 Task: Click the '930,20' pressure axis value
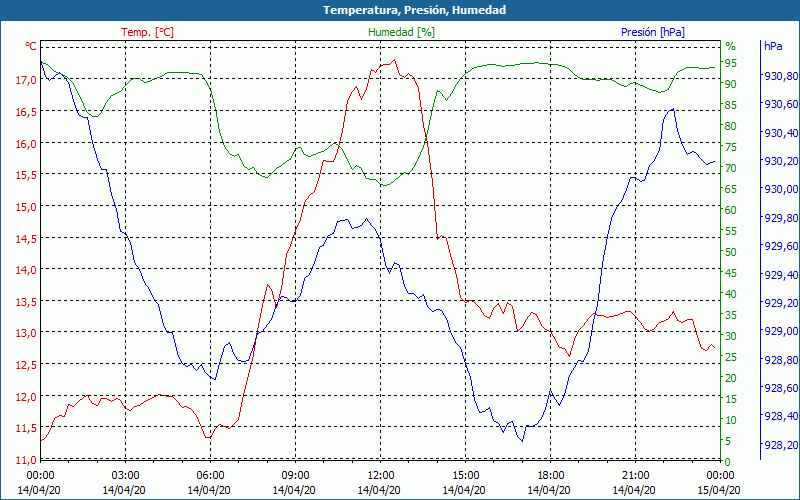coord(781,161)
